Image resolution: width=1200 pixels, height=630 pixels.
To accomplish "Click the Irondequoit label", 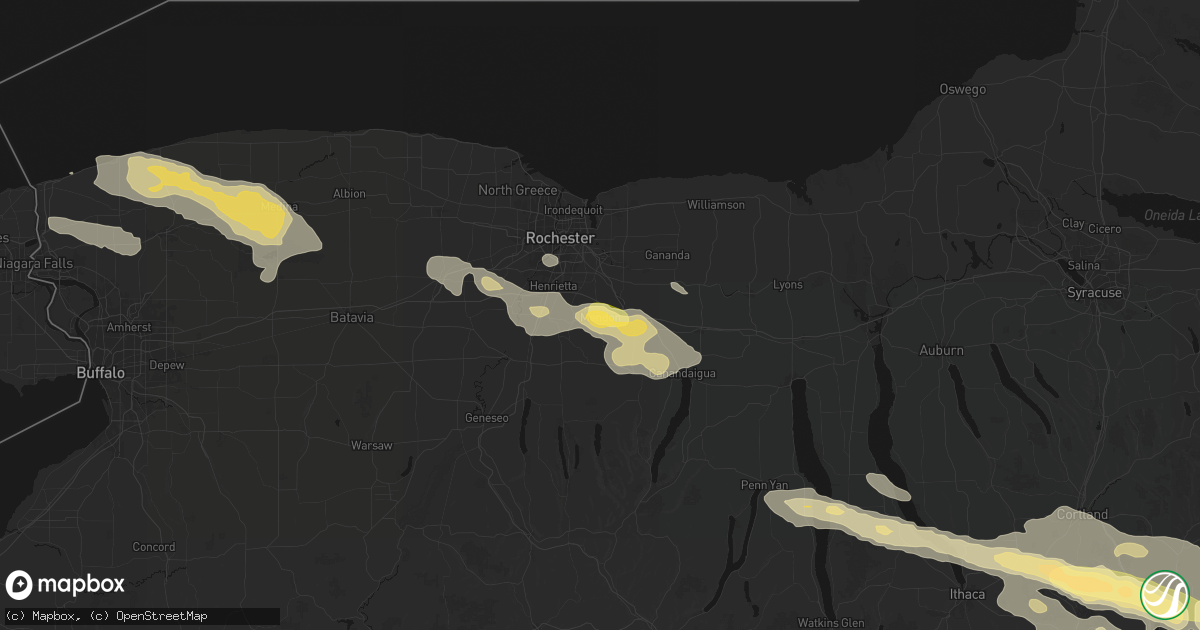I will (x=573, y=211).
